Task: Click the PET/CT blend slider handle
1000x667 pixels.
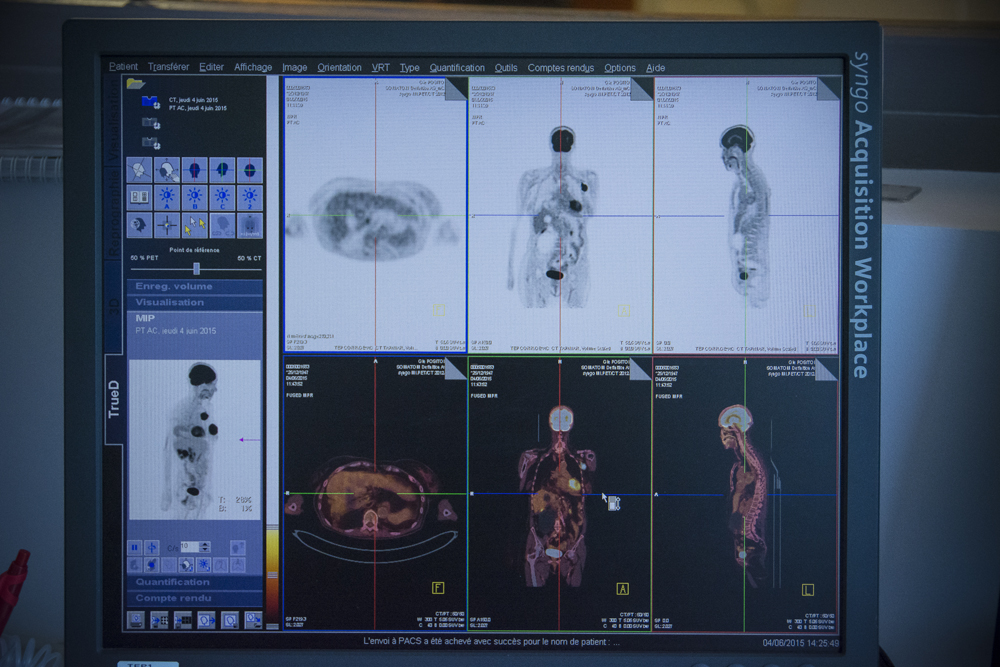Action: click(196, 268)
